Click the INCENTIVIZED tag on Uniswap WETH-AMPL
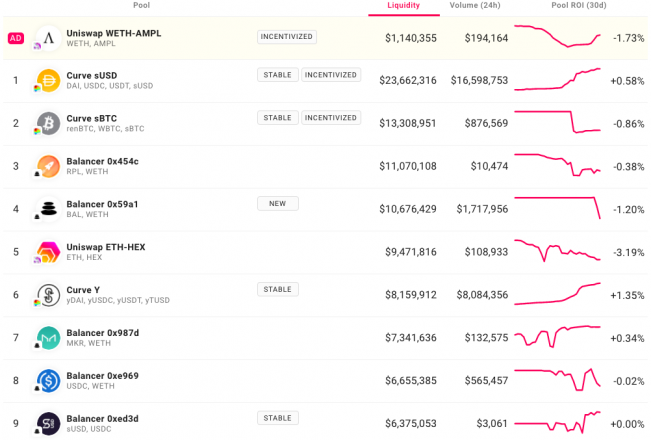 pyautogui.click(x=286, y=37)
